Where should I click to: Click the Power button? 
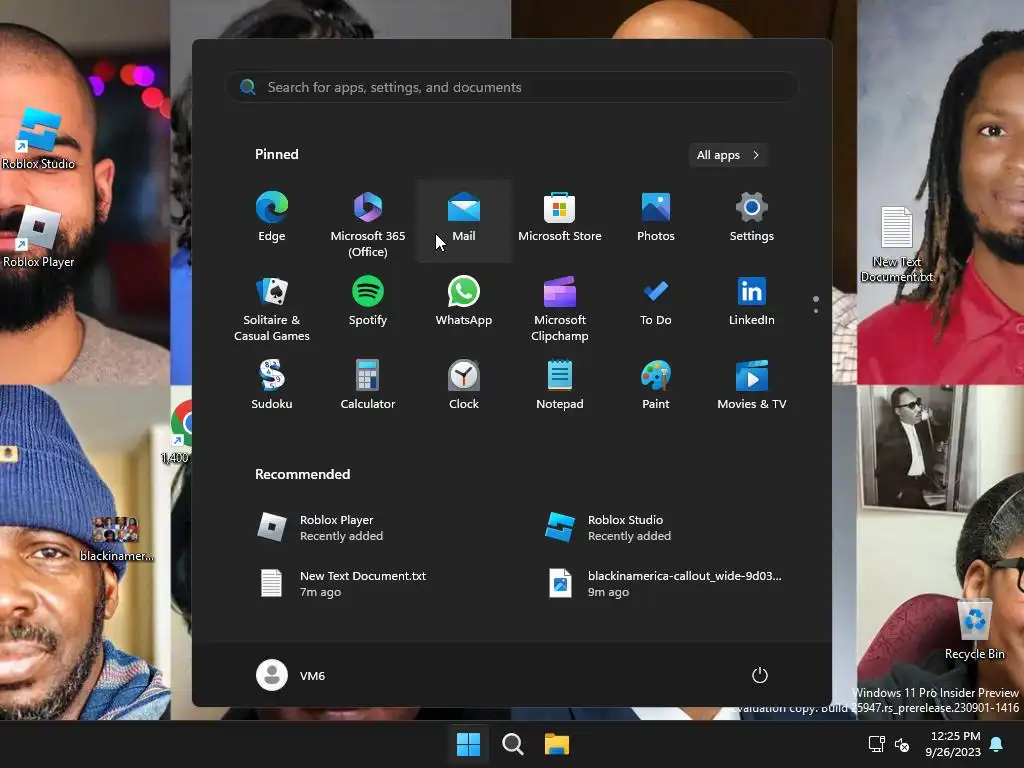760,675
